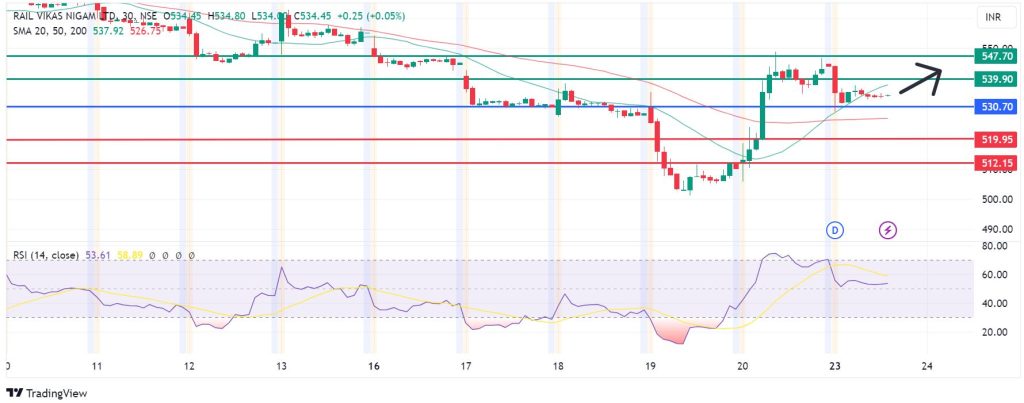
Task: Select the SMA 20, 50, 200 indicator legend
Action: [x=50, y=29]
